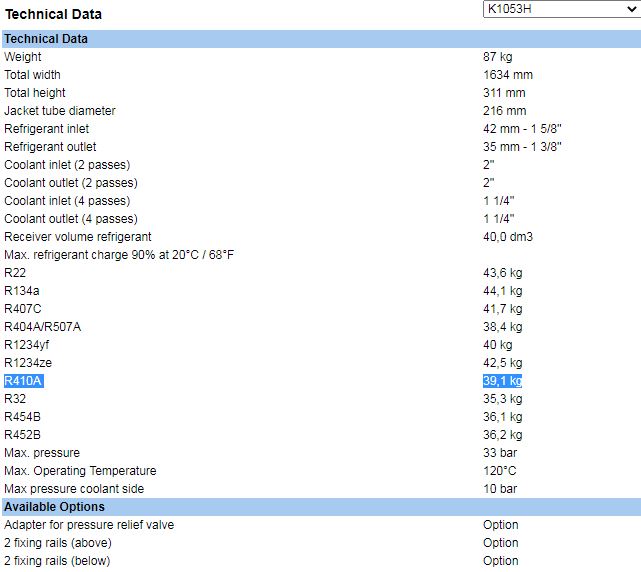Click the Coolant inlet (2 passes) label
Image resolution: width=641 pixels, height=572 pixels.
point(67,165)
